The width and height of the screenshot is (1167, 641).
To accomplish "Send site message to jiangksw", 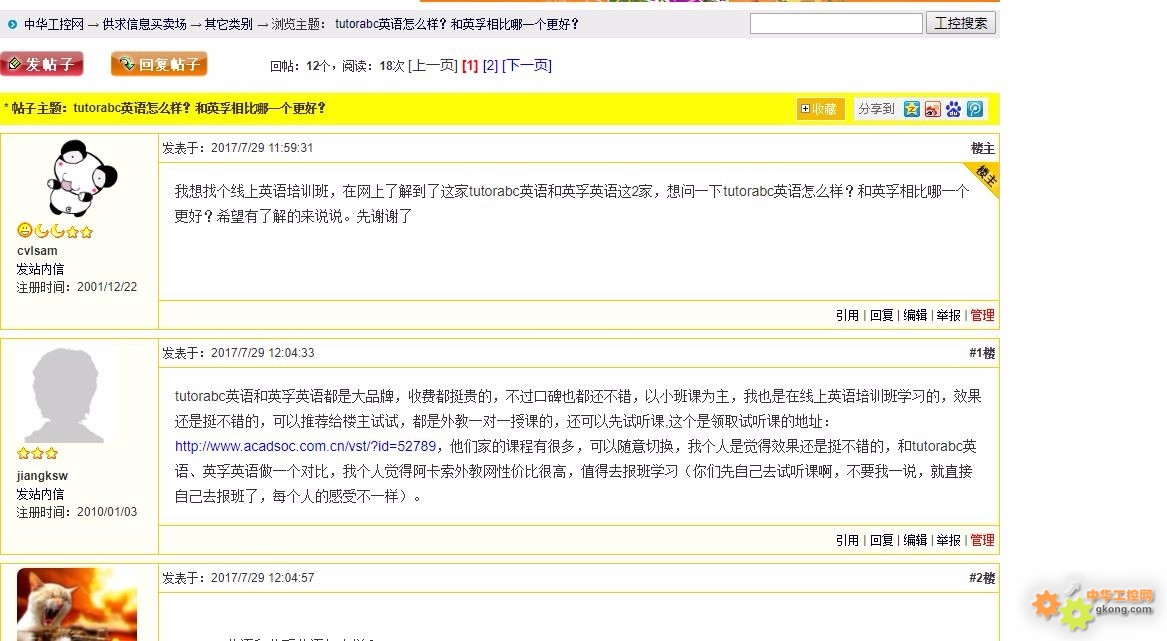I will tap(40, 494).
